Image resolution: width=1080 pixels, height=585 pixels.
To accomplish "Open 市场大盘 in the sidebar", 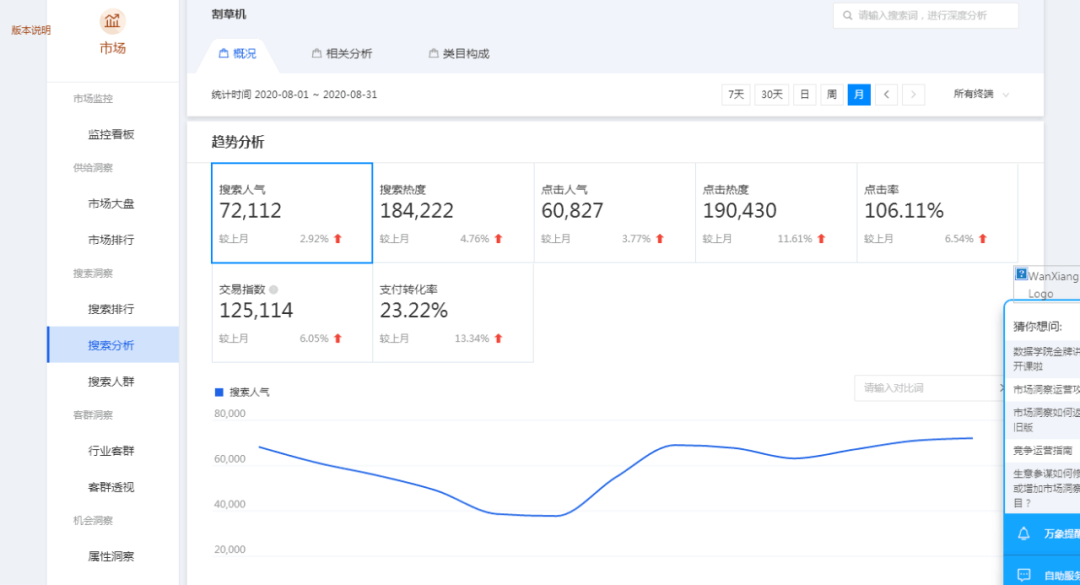I will [111, 204].
